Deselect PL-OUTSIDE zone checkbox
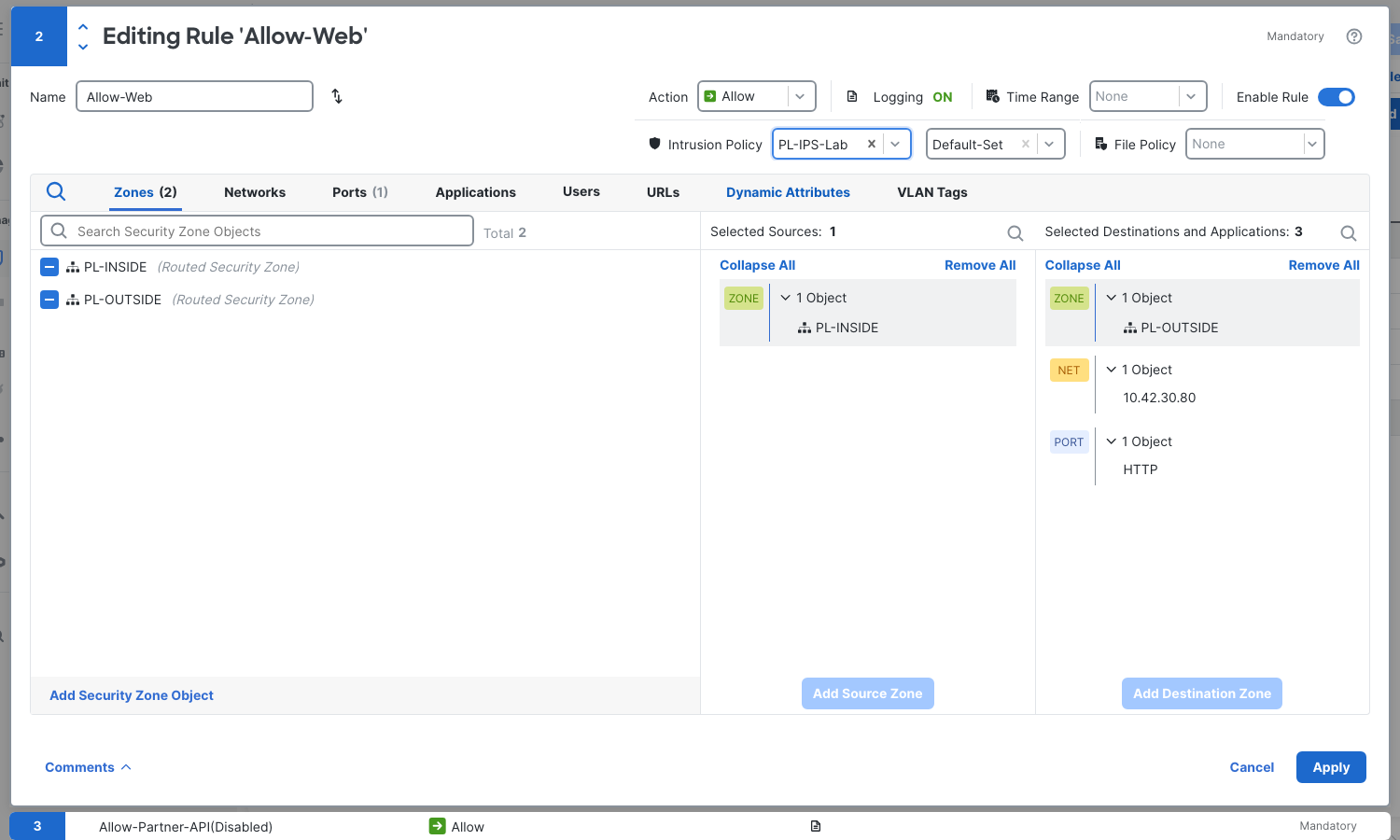Screen dimensions: 1400x840 50,300
